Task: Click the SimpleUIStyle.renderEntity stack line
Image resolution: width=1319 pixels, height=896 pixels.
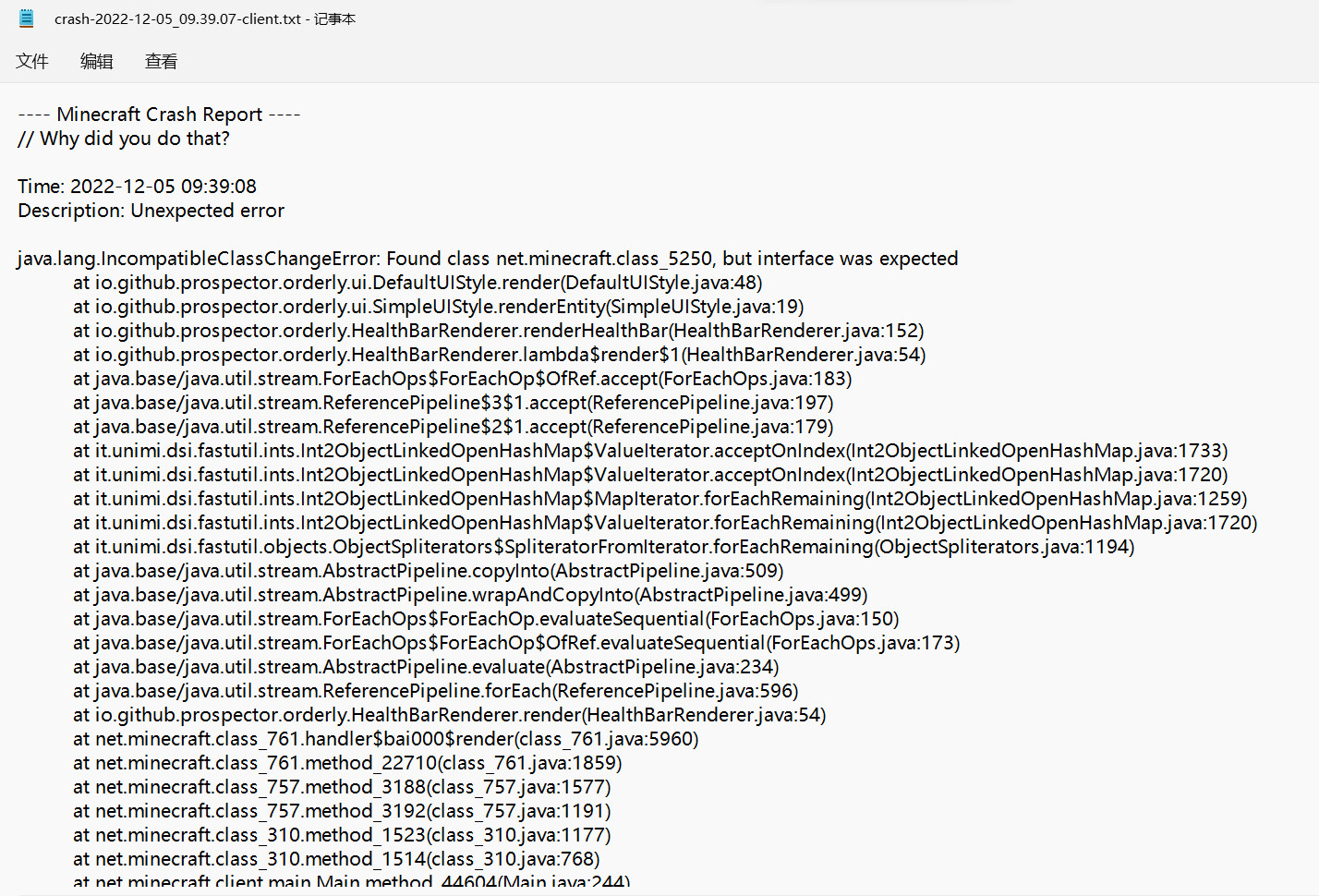Action: pos(439,307)
